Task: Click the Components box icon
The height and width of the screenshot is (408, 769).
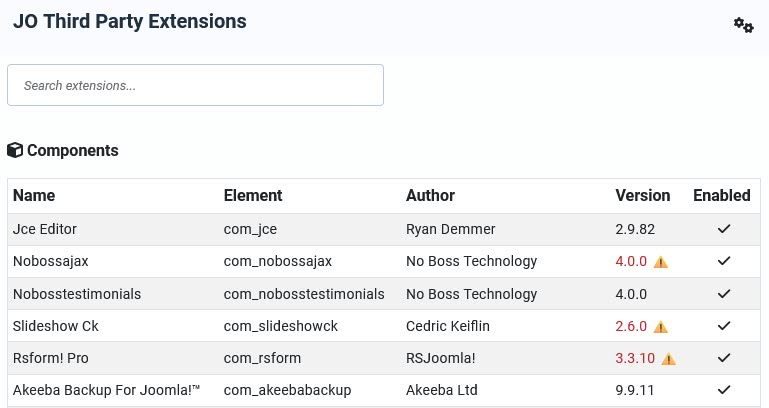Action: [15, 151]
